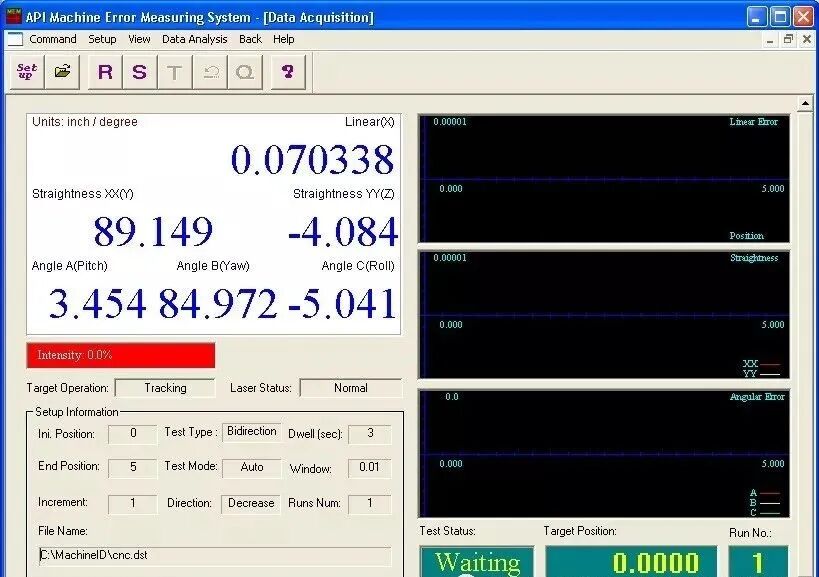Image resolution: width=819 pixels, height=577 pixels.
Task: Click the red Intensity bar
Action: pos(121,356)
